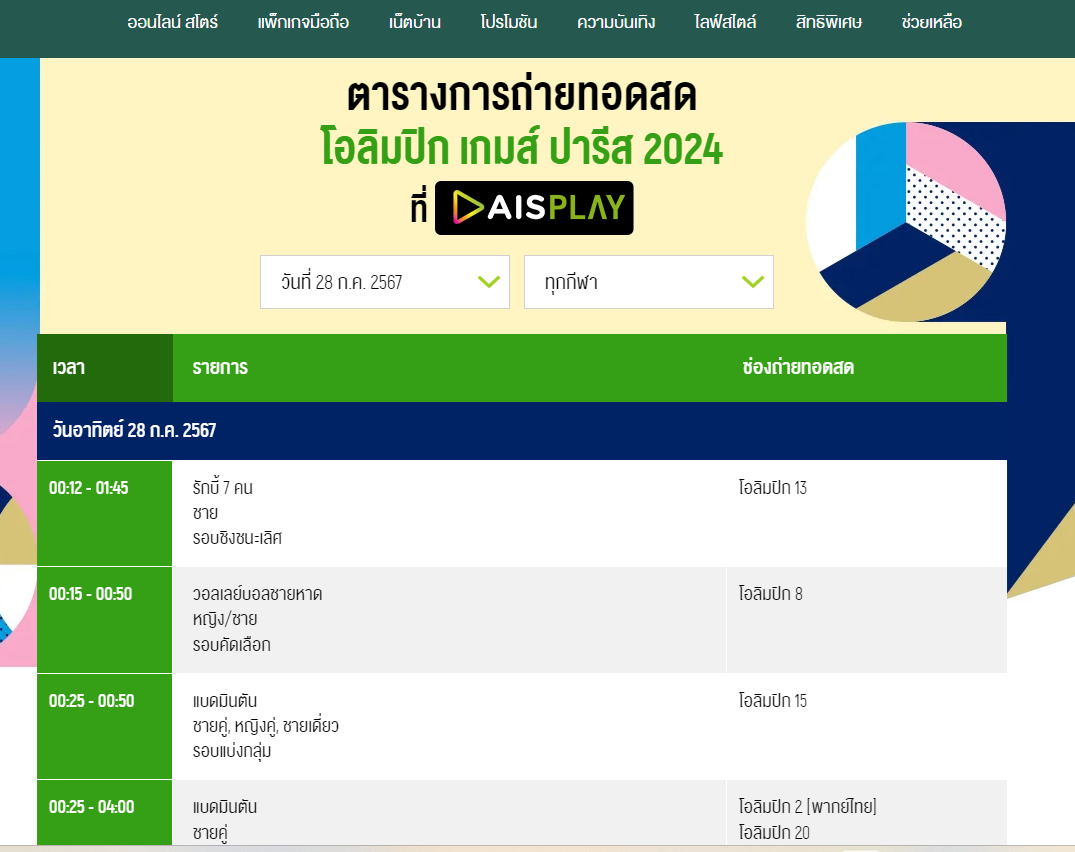This screenshot has height=852, width=1075.
Task: Click the ทุกกีฬา dropdown chevron arrow
Action: 753,282
